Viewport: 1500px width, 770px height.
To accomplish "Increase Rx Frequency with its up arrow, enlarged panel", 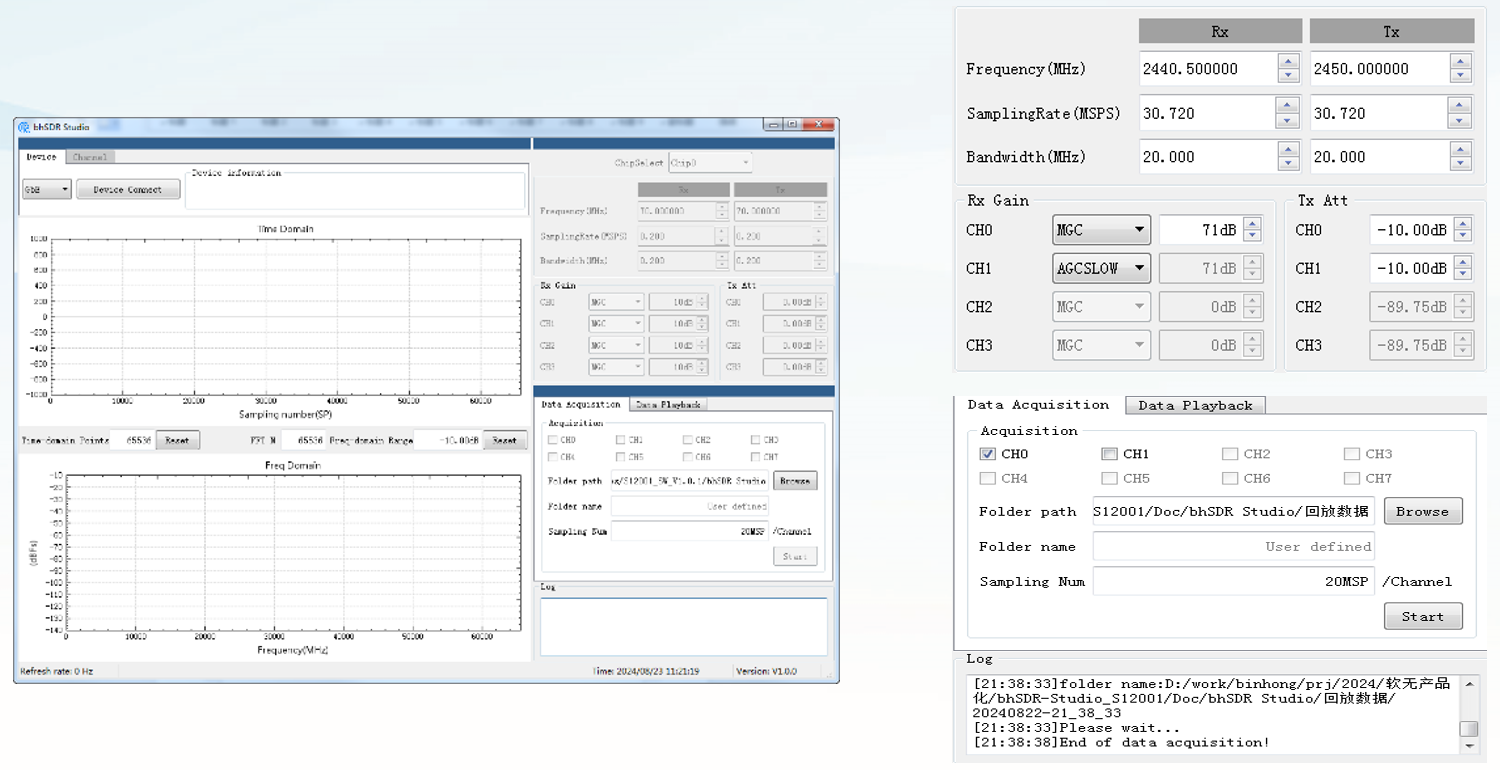I will pyautogui.click(x=1289, y=61).
